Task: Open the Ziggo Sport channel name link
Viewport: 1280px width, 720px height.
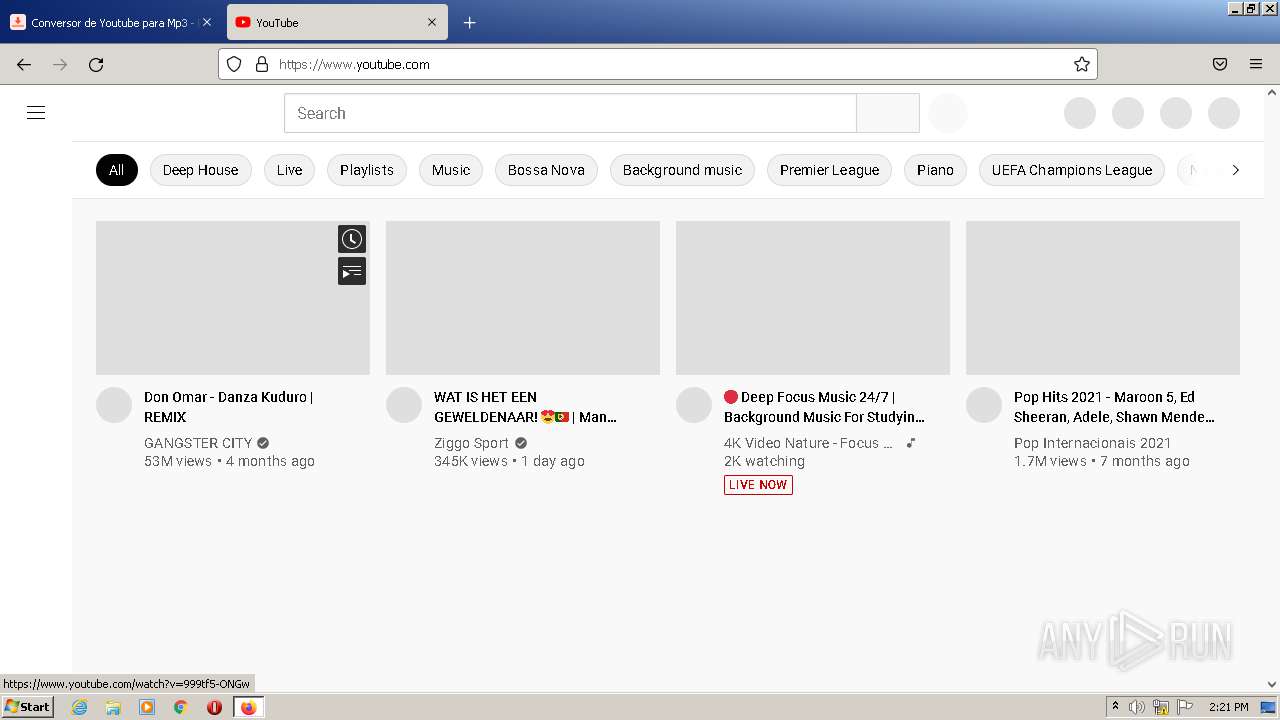Action: point(471,443)
